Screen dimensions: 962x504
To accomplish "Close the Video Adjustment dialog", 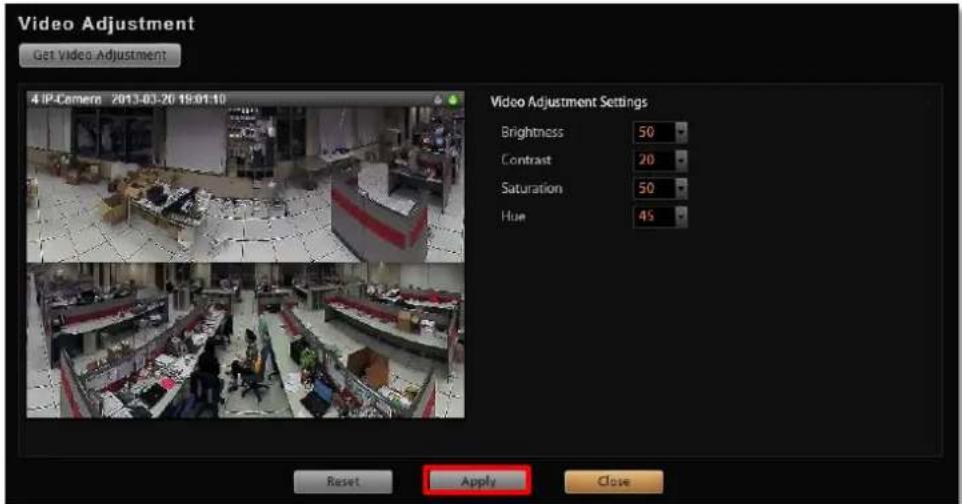I will [x=614, y=482].
